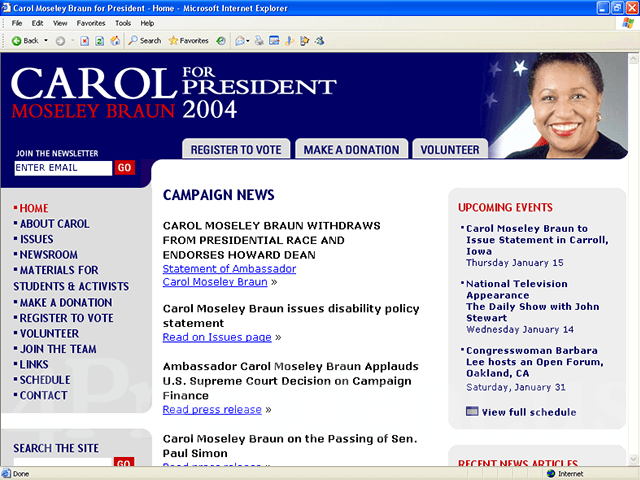Click the Search the Site GO button
This screenshot has width=640, height=480.
pos(124,462)
